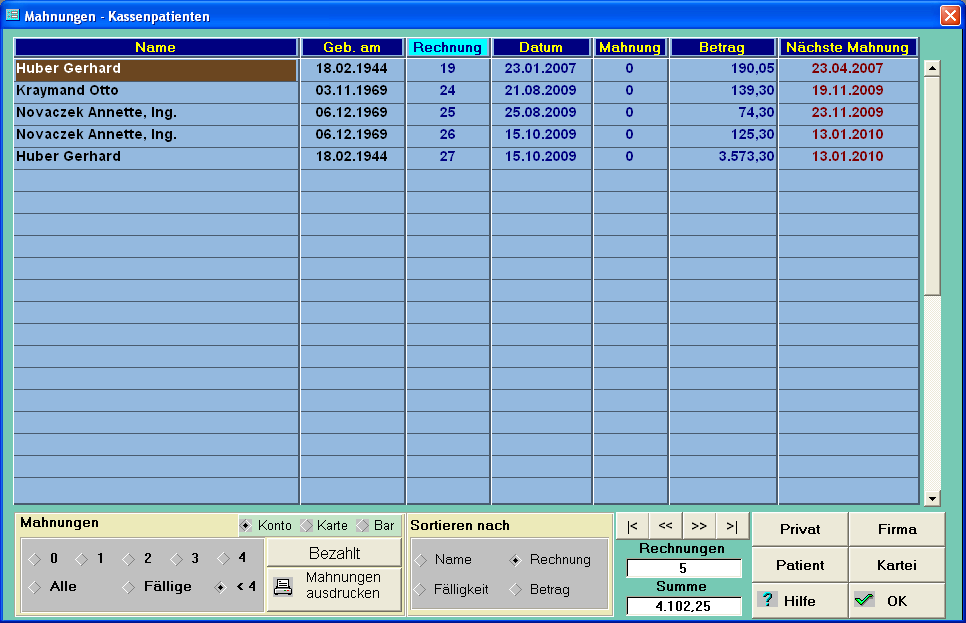Sort the list by Betrag
The image size is (966, 623).
coord(517,590)
